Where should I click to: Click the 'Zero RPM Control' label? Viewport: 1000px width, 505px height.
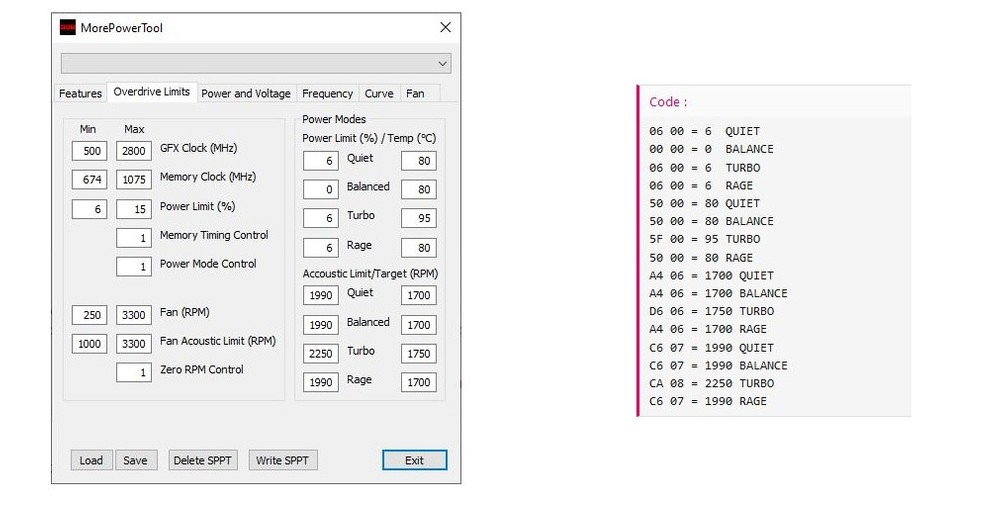point(202,369)
